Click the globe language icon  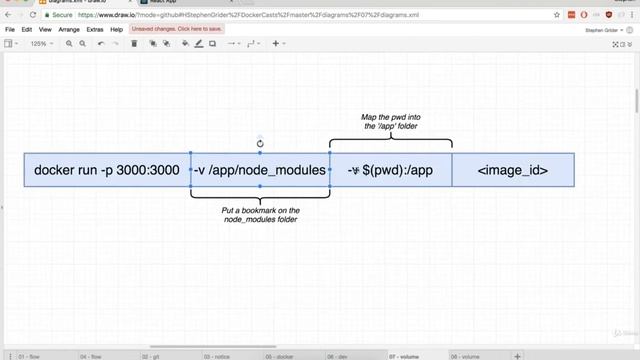pyautogui.click(x=630, y=30)
